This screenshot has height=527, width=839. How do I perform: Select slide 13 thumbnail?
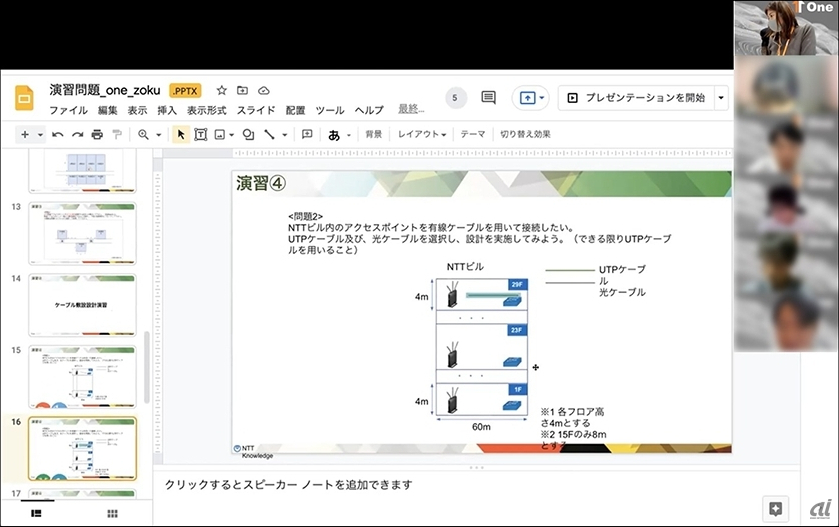[x=82, y=233]
